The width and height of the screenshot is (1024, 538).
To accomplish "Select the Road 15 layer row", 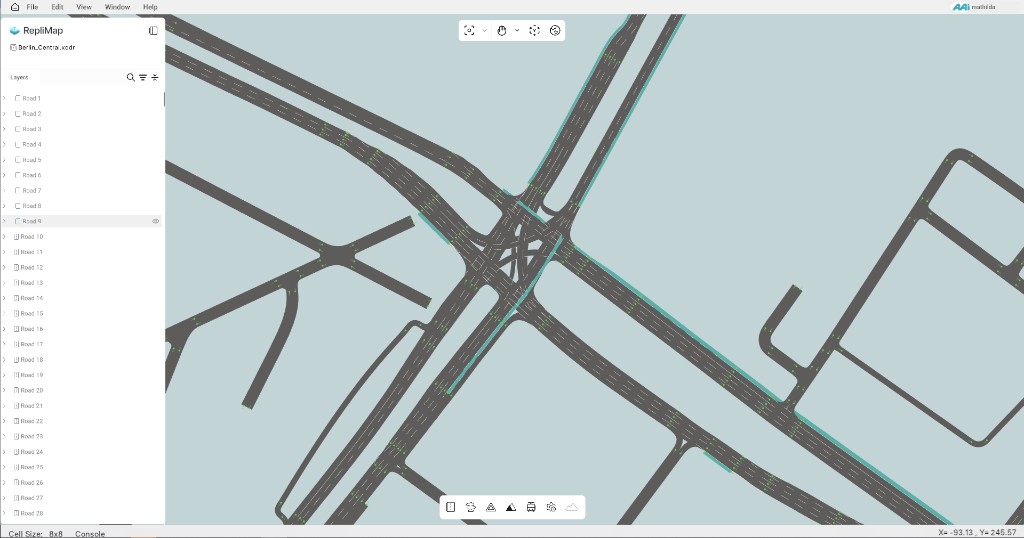I will click(82, 313).
